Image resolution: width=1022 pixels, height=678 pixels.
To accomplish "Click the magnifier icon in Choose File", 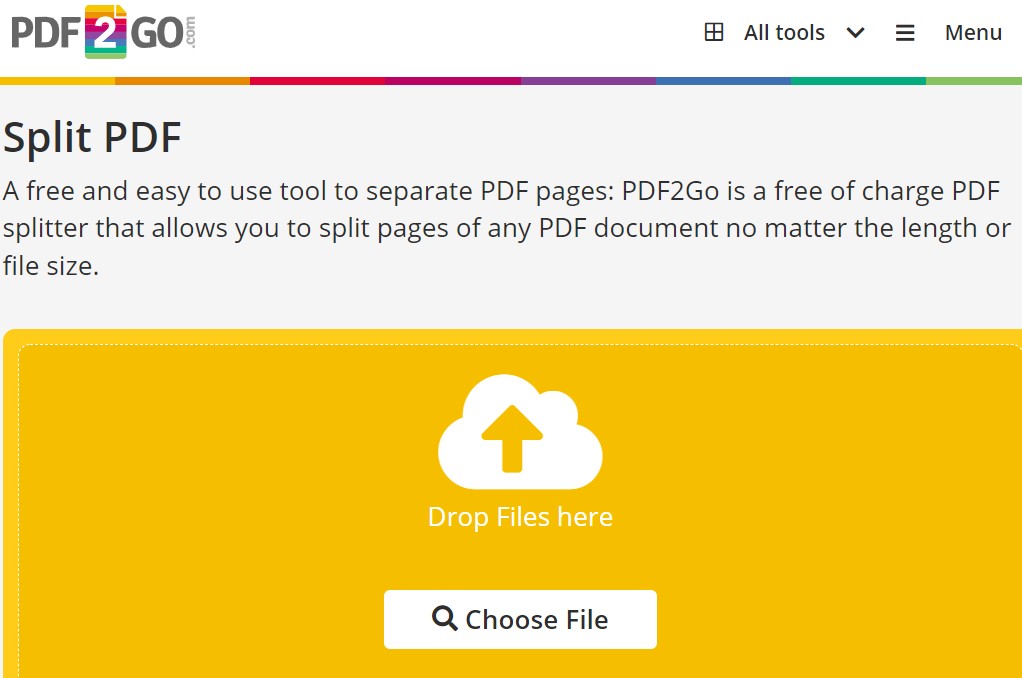I will pos(445,619).
